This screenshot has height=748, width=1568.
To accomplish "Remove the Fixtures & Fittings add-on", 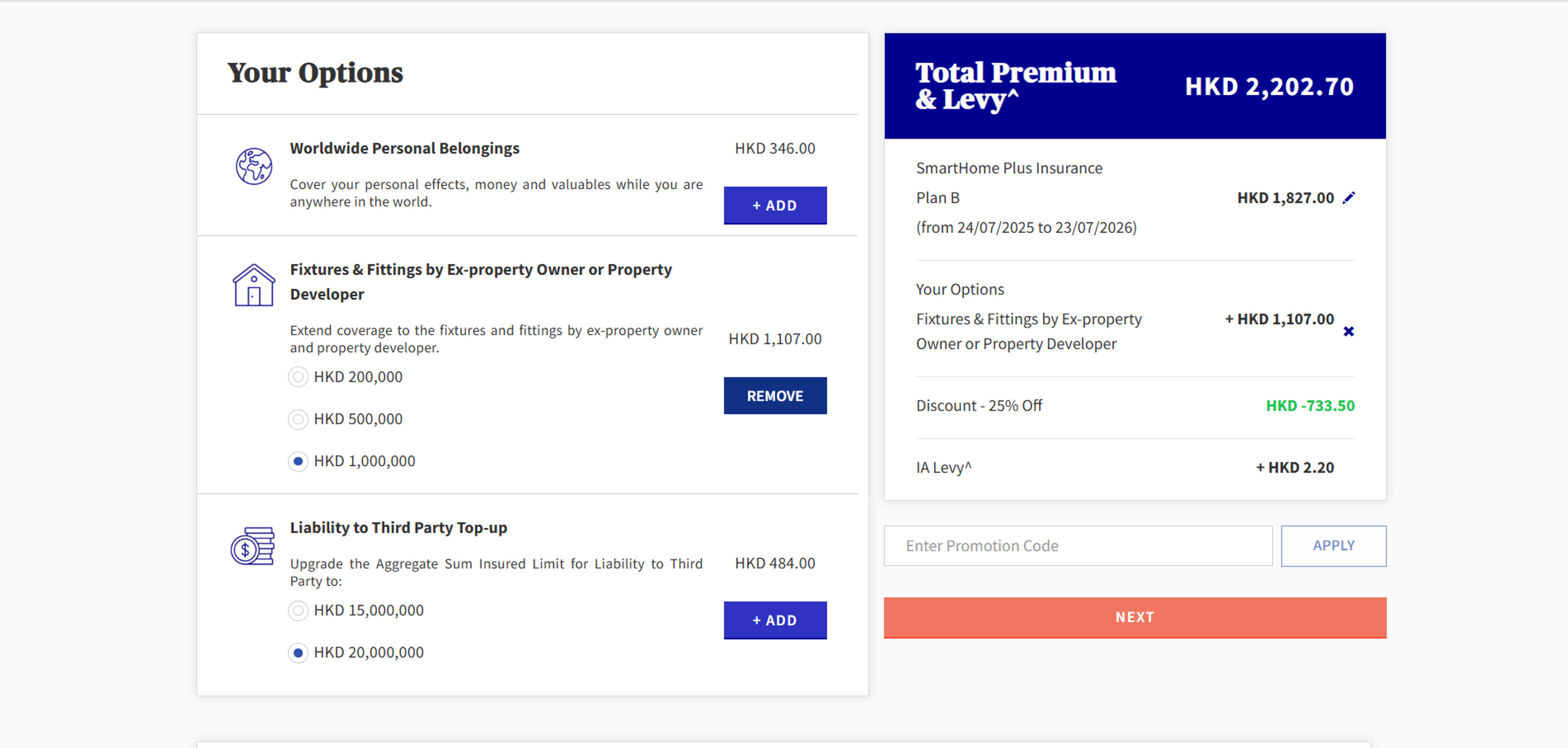I will [x=775, y=396].
